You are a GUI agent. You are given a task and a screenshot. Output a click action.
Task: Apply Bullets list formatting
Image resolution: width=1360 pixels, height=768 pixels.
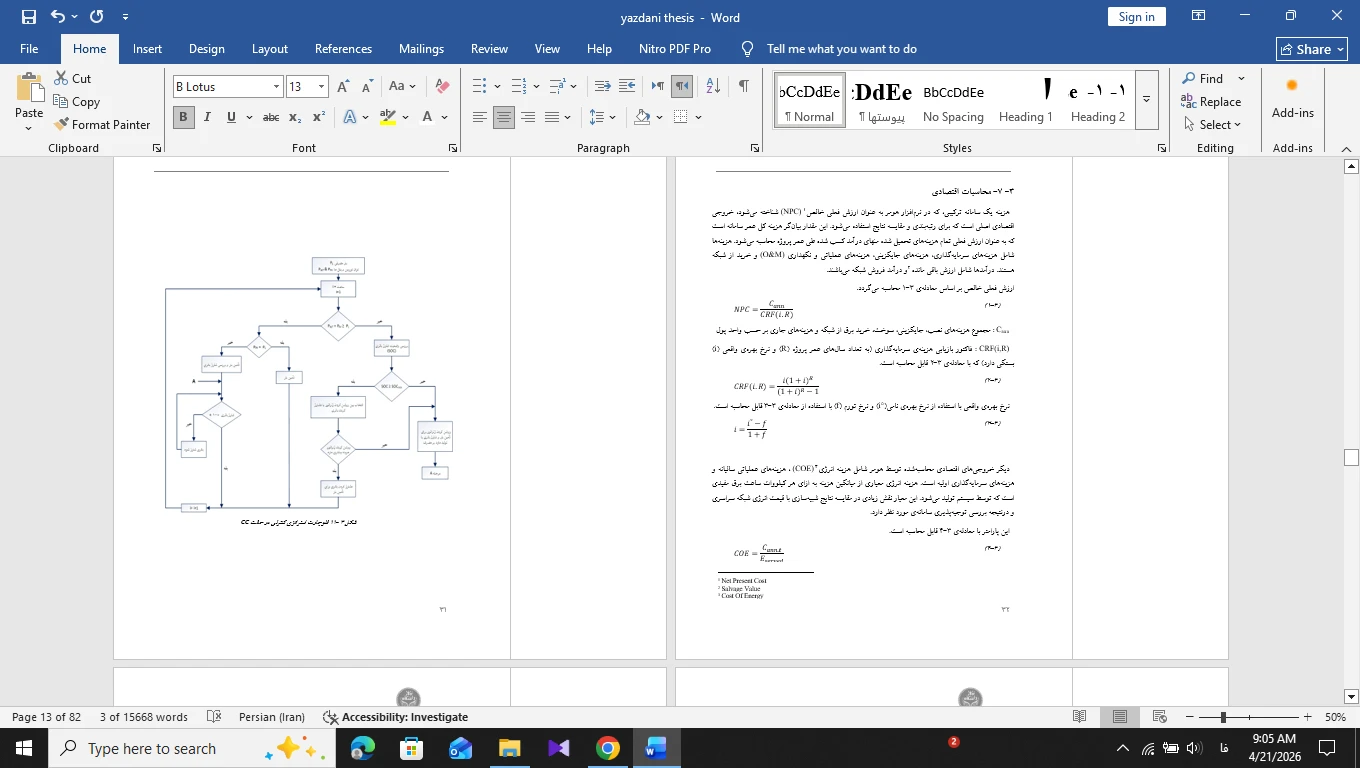tap(479, 87)
